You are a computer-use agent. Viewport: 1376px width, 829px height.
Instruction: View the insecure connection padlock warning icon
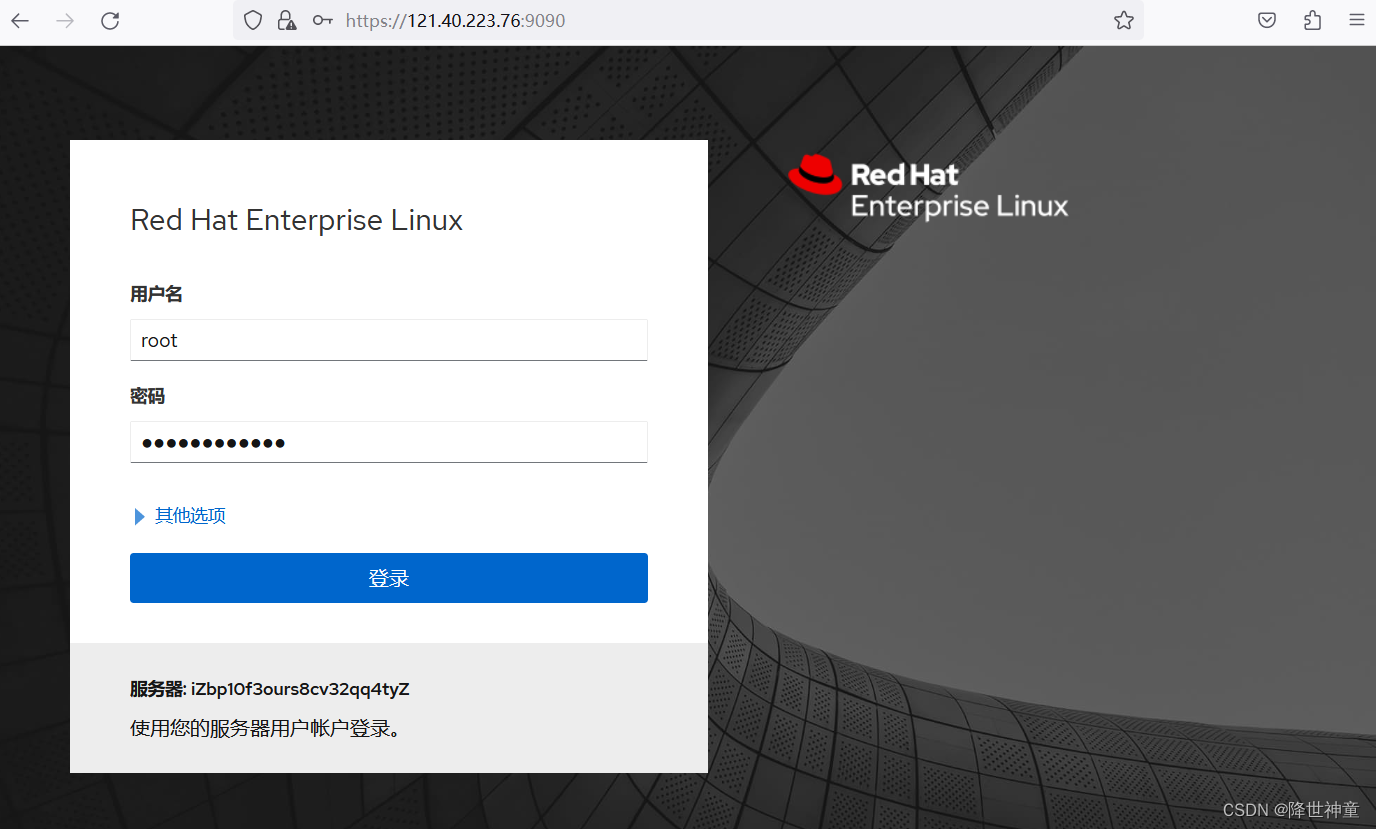pos(287,20)
